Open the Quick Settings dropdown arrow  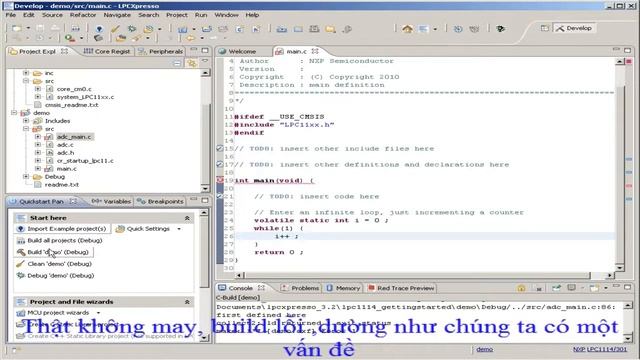tap(179, 229)
